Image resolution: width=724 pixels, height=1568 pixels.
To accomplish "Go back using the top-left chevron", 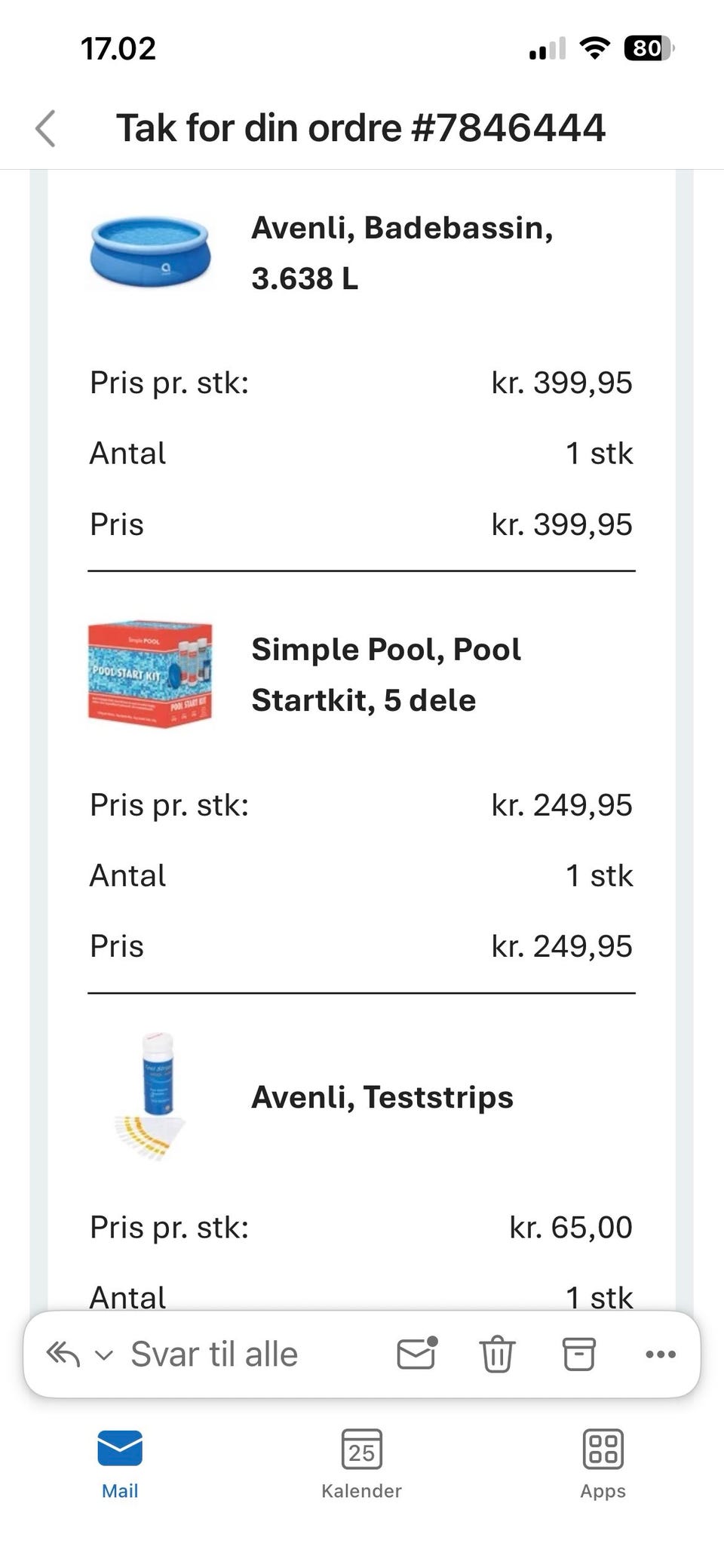I will click(46, 128).
